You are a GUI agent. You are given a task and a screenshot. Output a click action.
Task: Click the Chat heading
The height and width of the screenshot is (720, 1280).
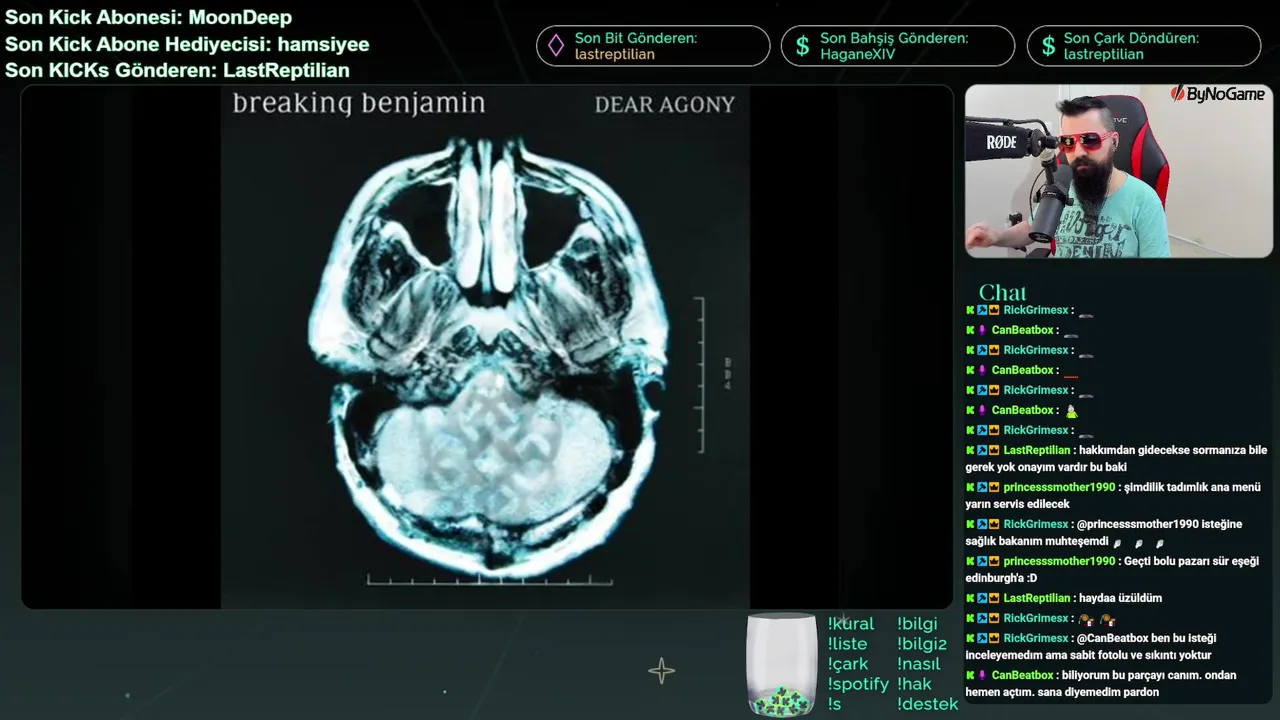click(1002, 292)
